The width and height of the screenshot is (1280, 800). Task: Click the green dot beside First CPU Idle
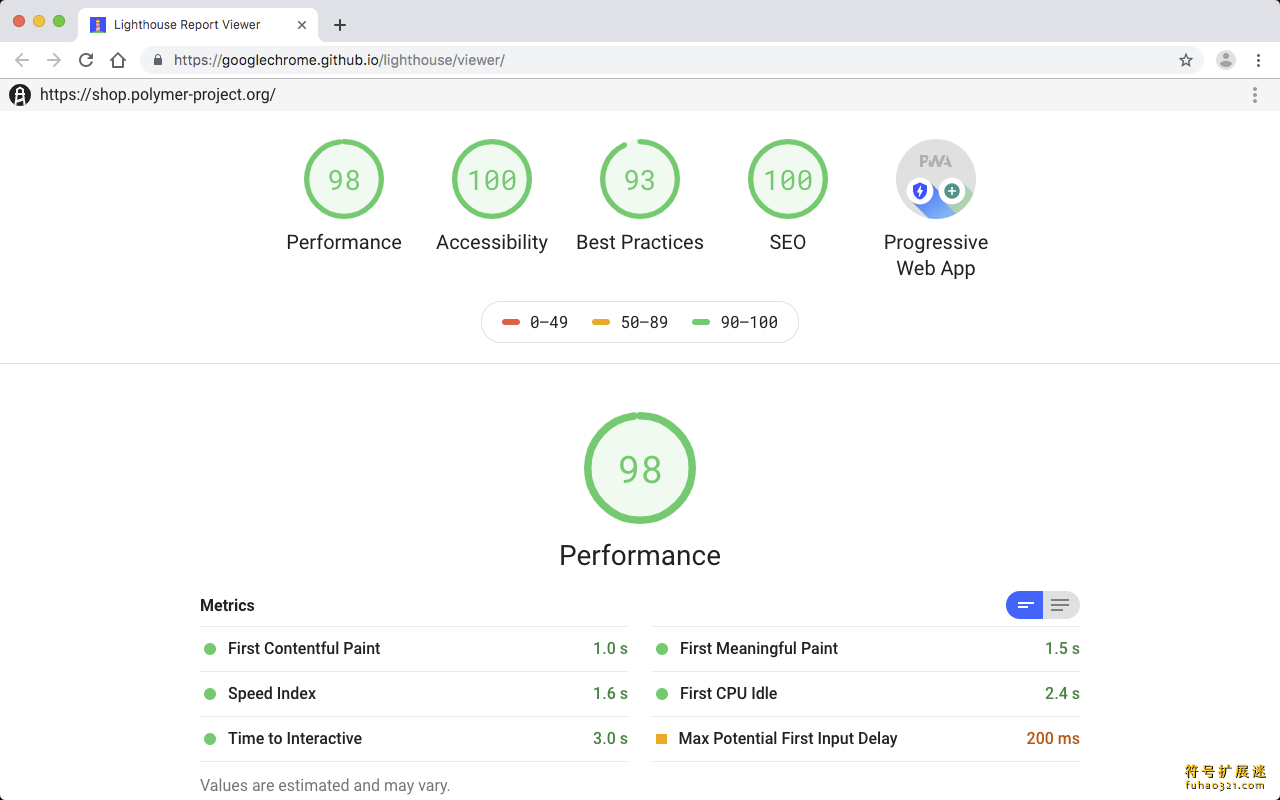point(662,694)
